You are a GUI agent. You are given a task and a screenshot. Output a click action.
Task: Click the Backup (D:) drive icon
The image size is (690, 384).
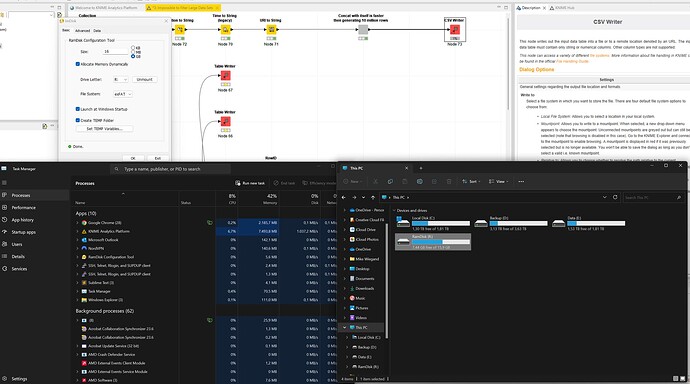tap(481, 223)
